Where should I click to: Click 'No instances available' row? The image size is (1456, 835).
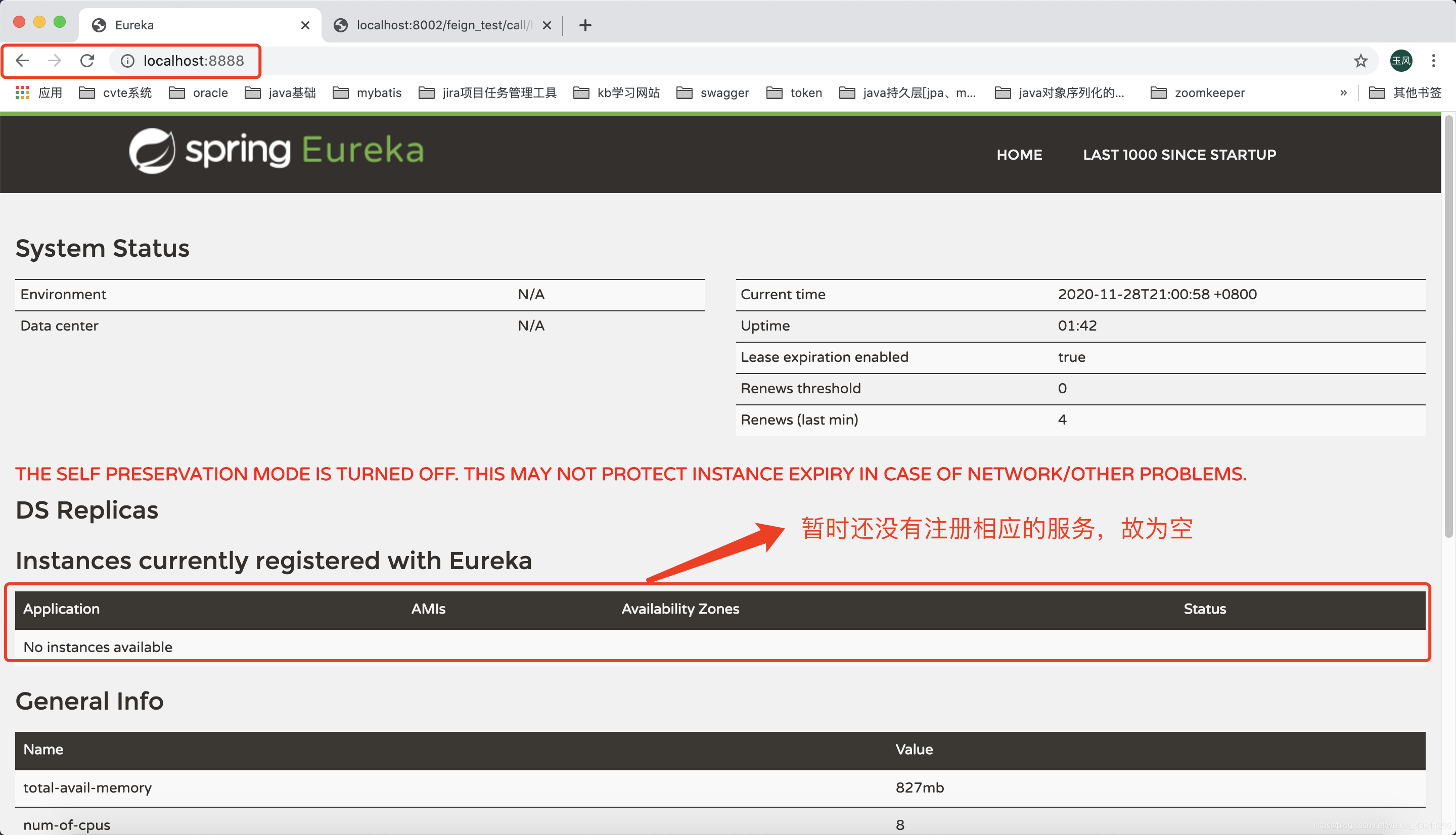tap(720, 646)
